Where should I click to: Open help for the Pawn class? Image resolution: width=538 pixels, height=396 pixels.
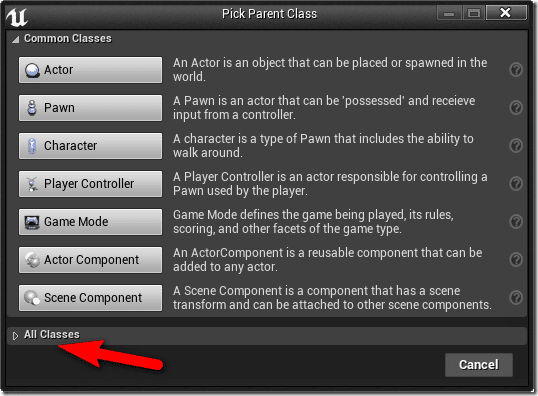(516, 108)
